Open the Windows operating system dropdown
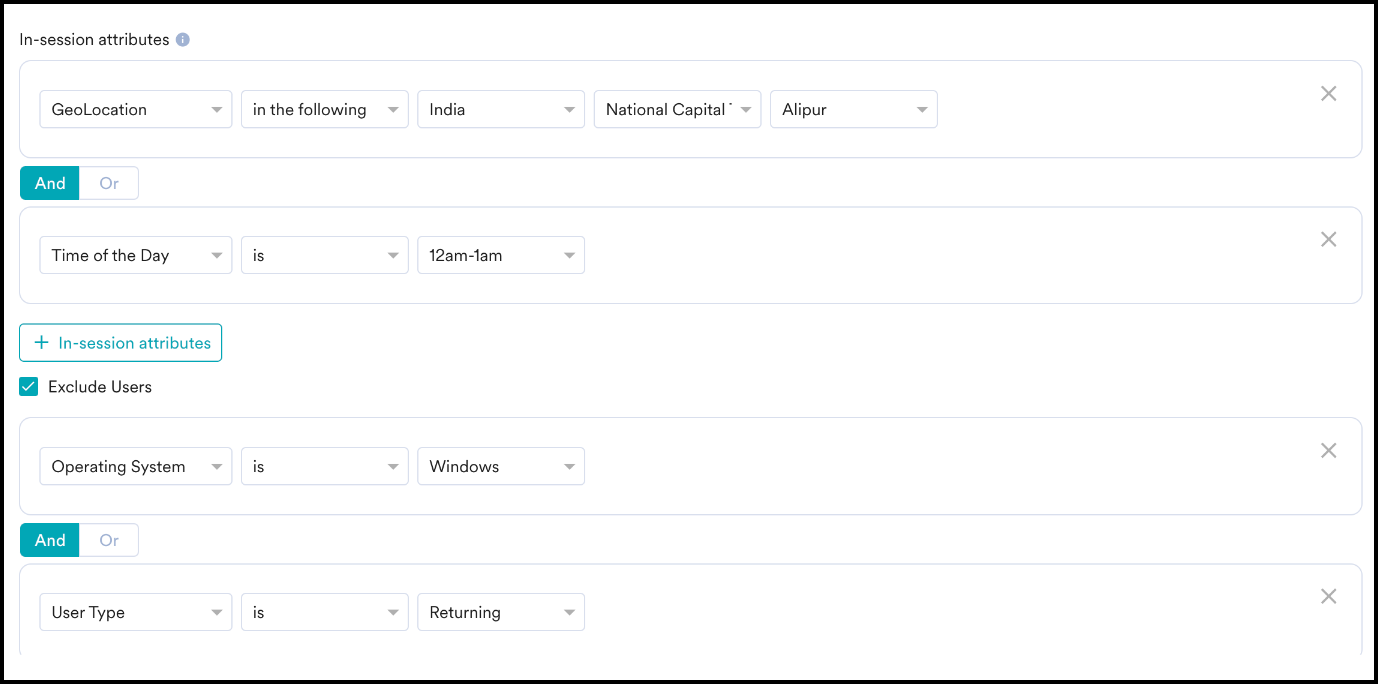 point(500,467)
